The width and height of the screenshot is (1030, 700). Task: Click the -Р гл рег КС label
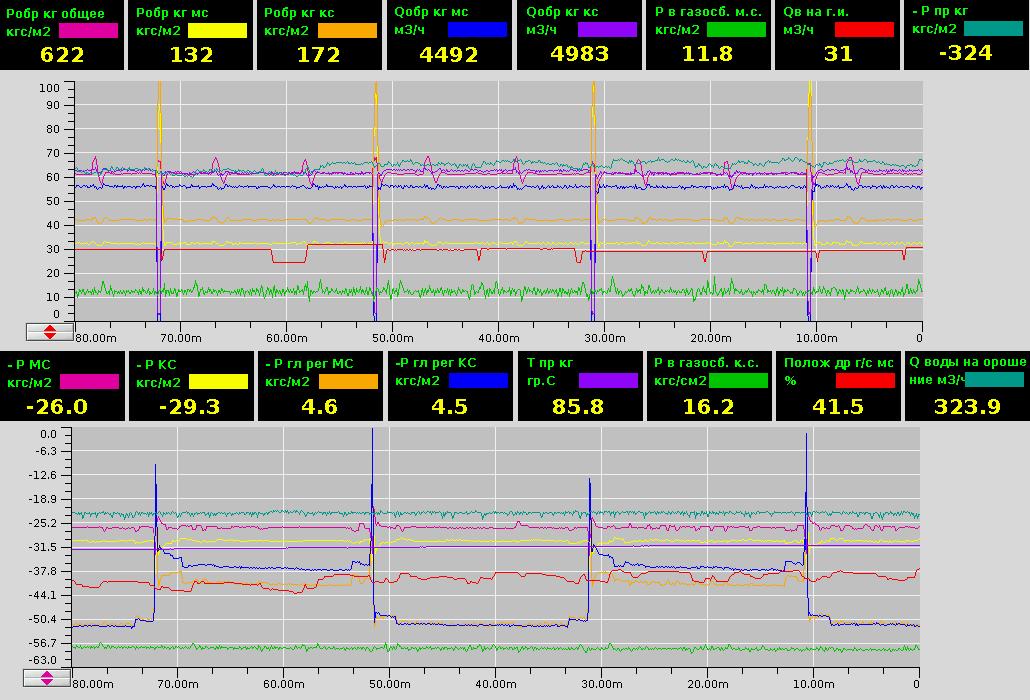pyautogui.click(x=437, y=363)
